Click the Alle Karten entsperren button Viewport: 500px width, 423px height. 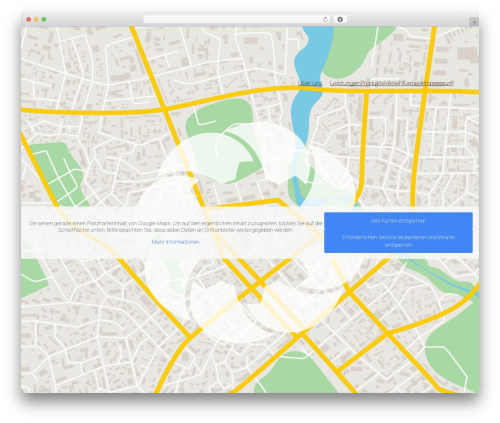click(x=398, y=221)
